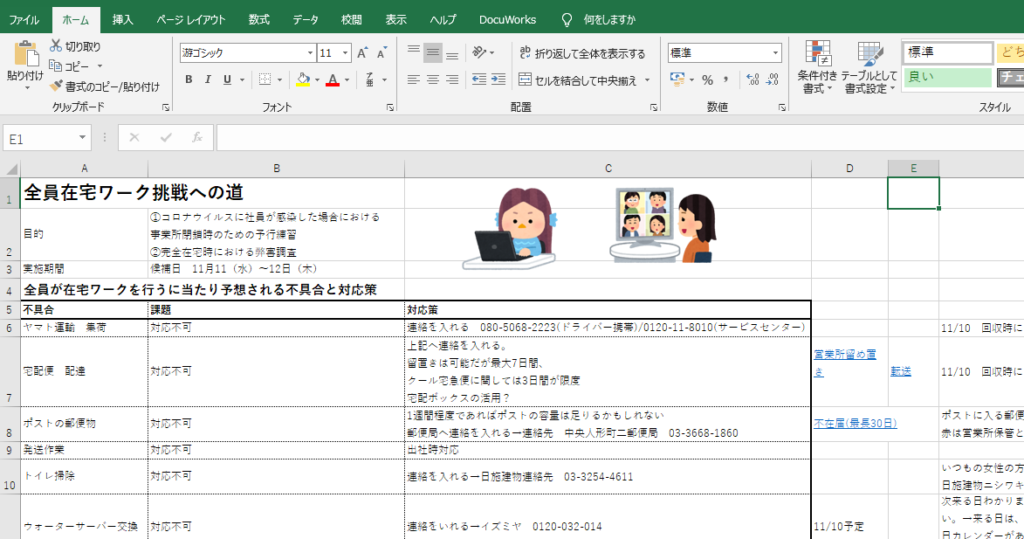1024x539 pixels.
Task: Open the データ ribbon tab
Action: [x=306, y=19]
